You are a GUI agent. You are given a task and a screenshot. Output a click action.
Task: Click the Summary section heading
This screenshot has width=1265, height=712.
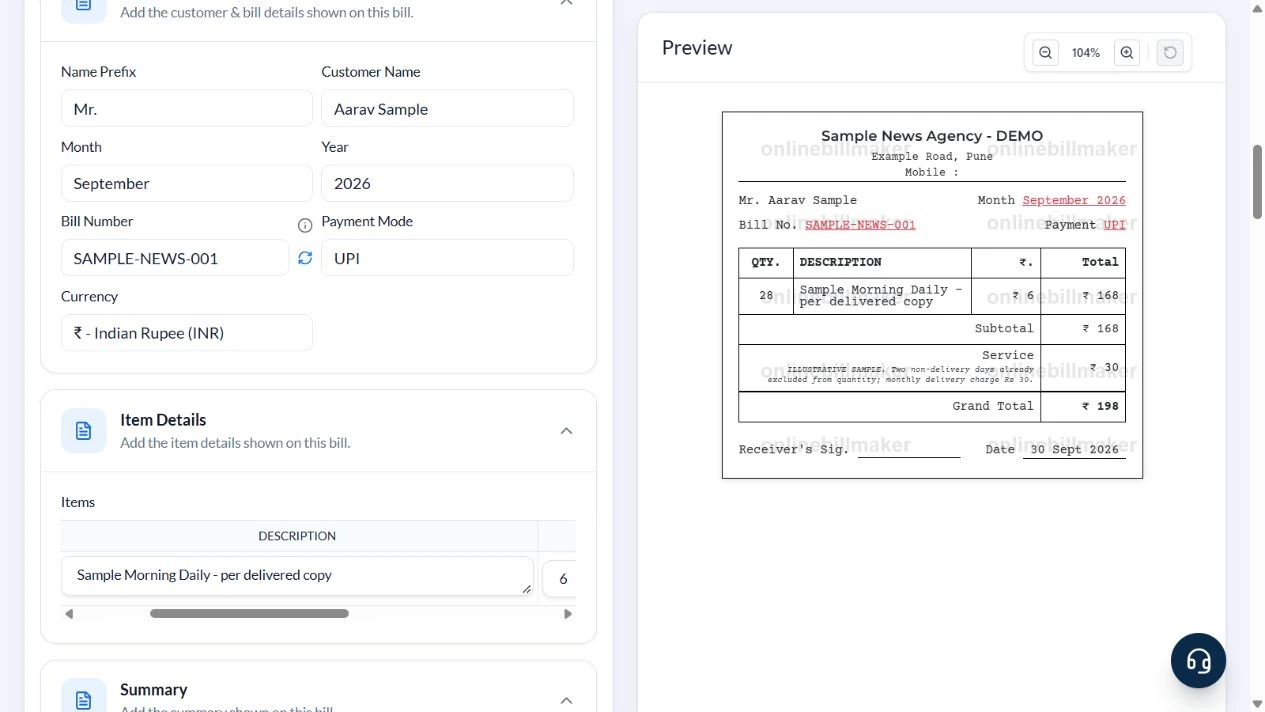point(153,690)
